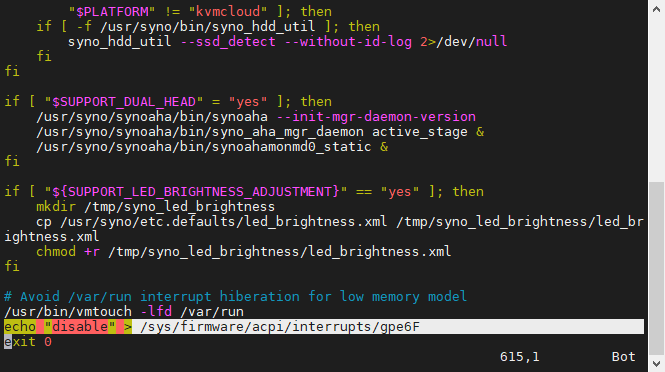This screenshot has height=372, width=665.
Task: Click "--init-mgr-daemon-version" flag
Action: (x=376, y=117)
